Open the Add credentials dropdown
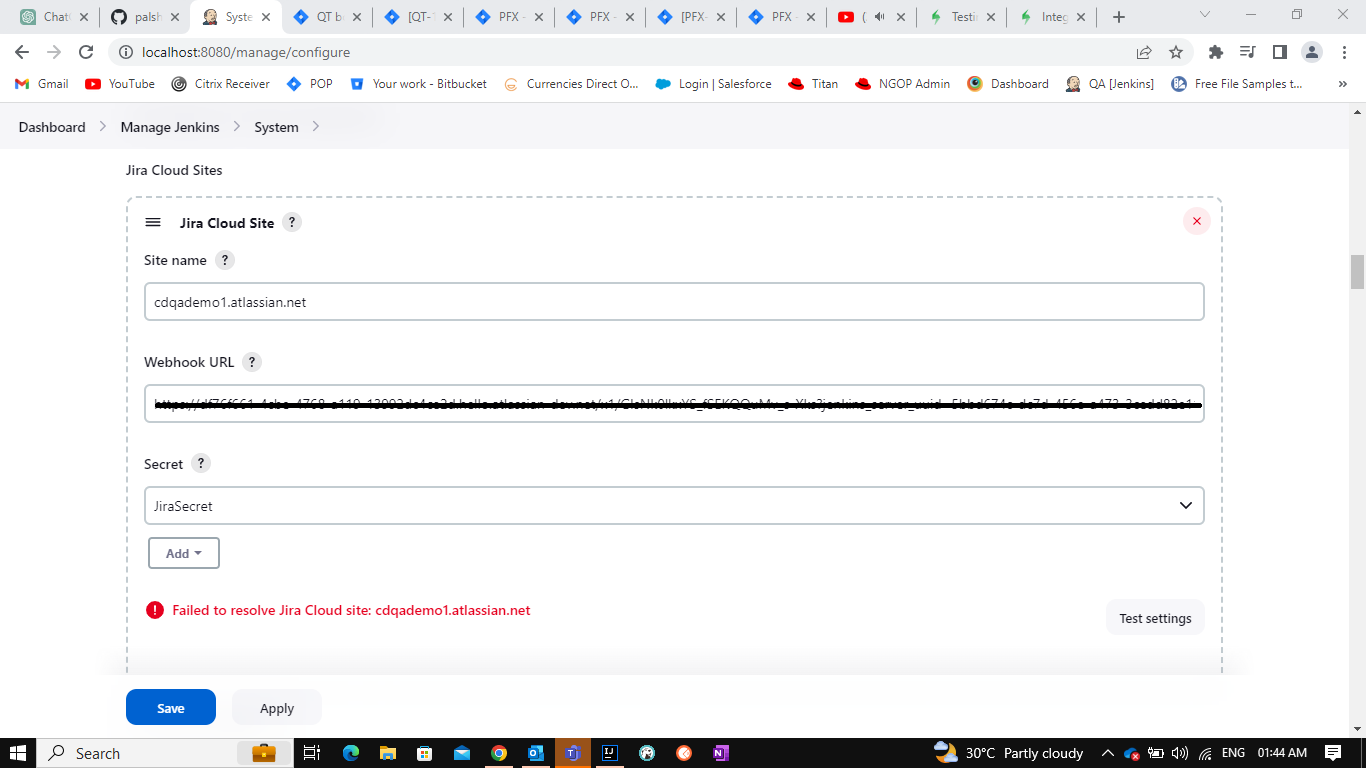 (x=183, y=552)
